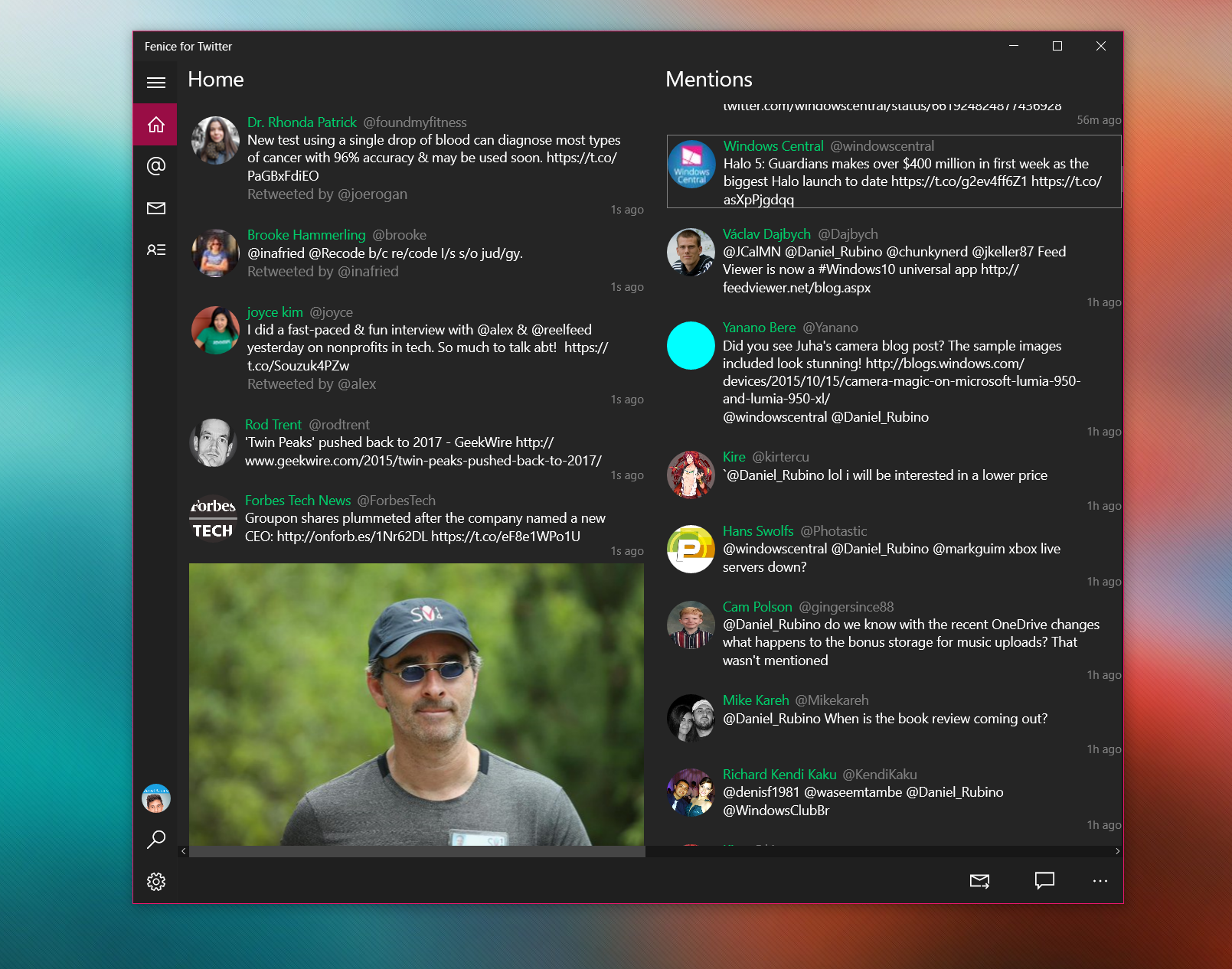
Task: Select the OneDrive changes question tweet
Action: (x=911, y=642)
